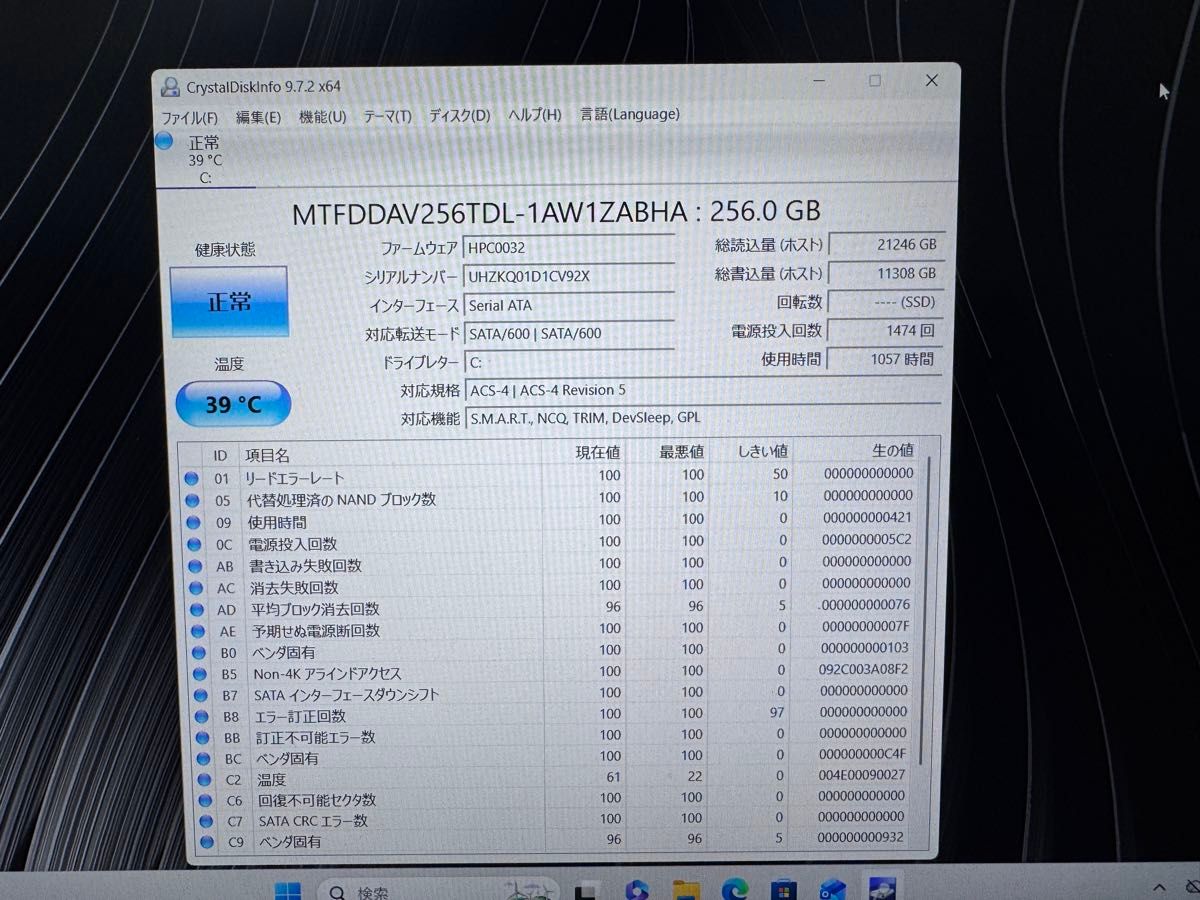This screenshot has width=1200, height=900.
Task: Click status dot for C7 SATA CRC エラー数
Action: pos(205,822)
